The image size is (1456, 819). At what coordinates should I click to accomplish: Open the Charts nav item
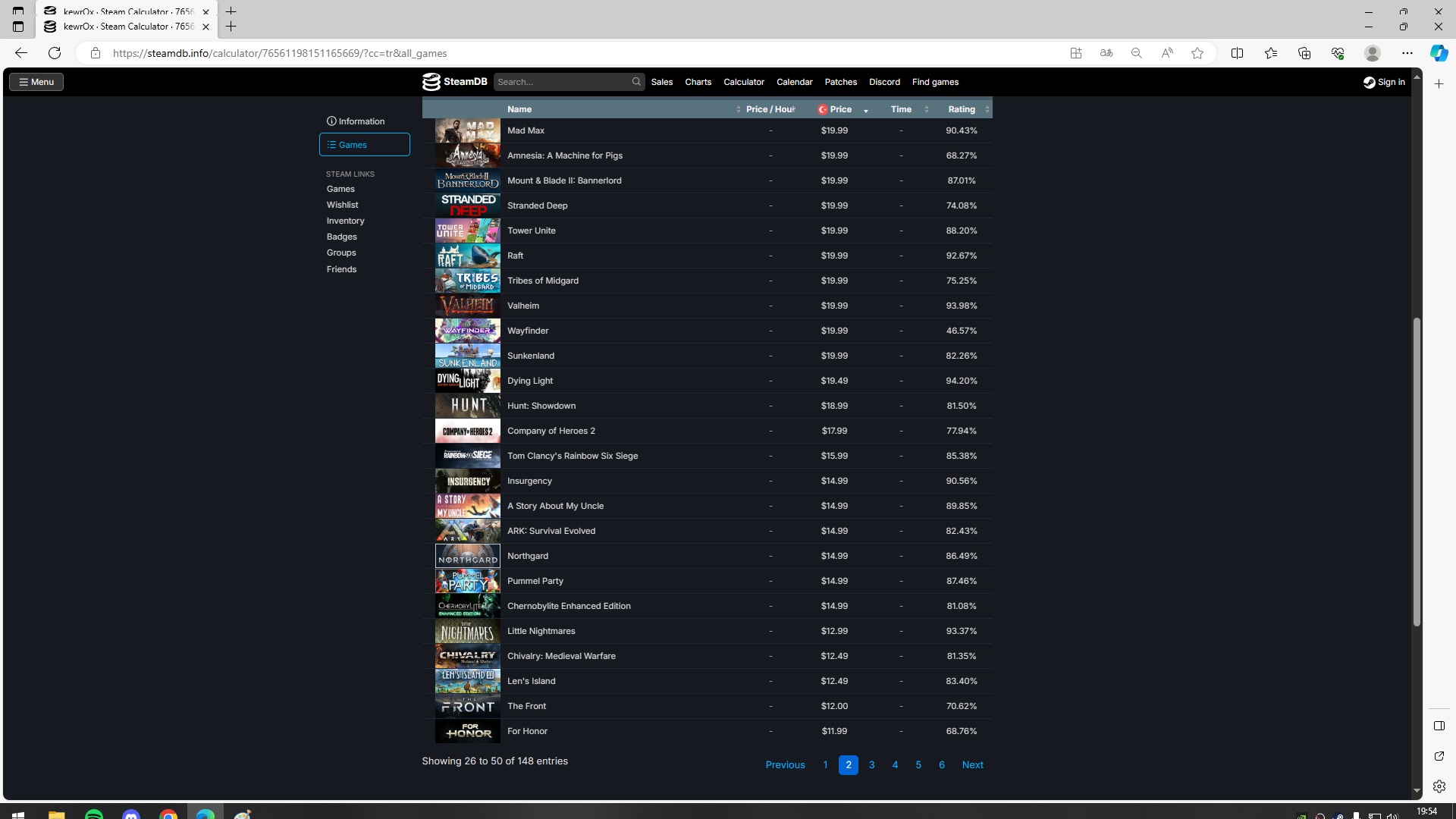(698, 82)
